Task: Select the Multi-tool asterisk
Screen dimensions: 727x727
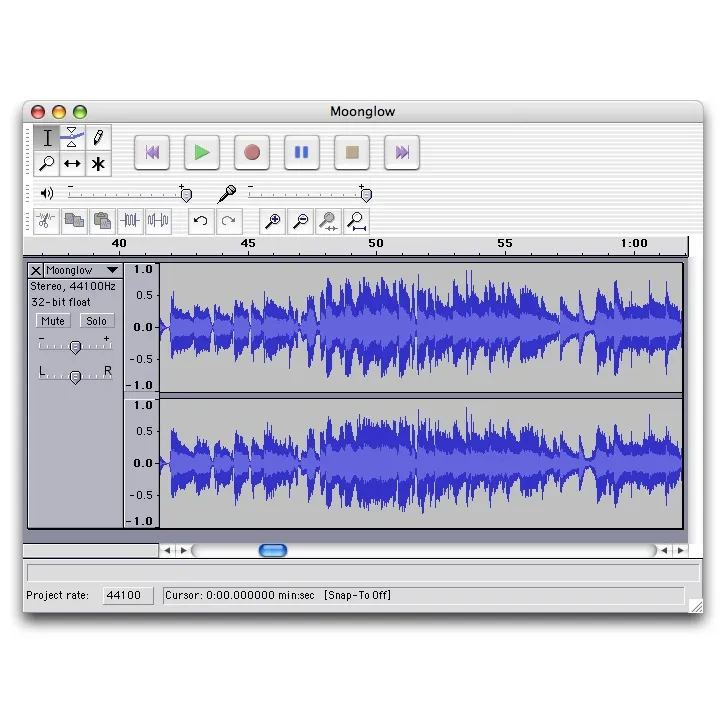Action: (98, 164)
